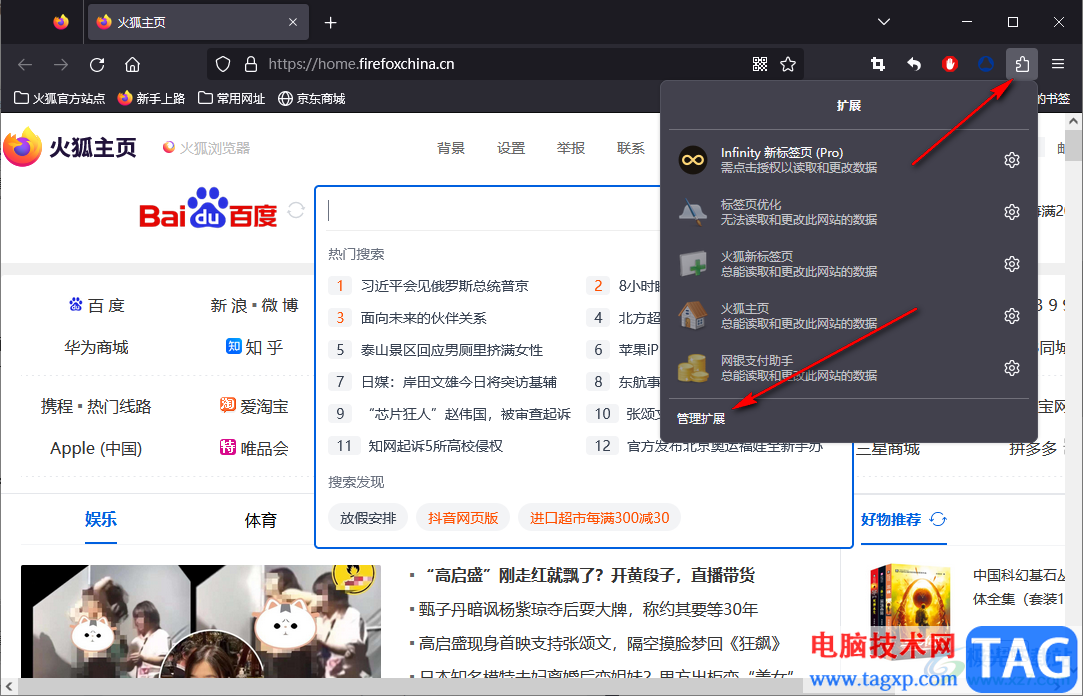1083x696 pixels.
Task: Switch to the 娱乐 news tab
Action: (101, 519)
